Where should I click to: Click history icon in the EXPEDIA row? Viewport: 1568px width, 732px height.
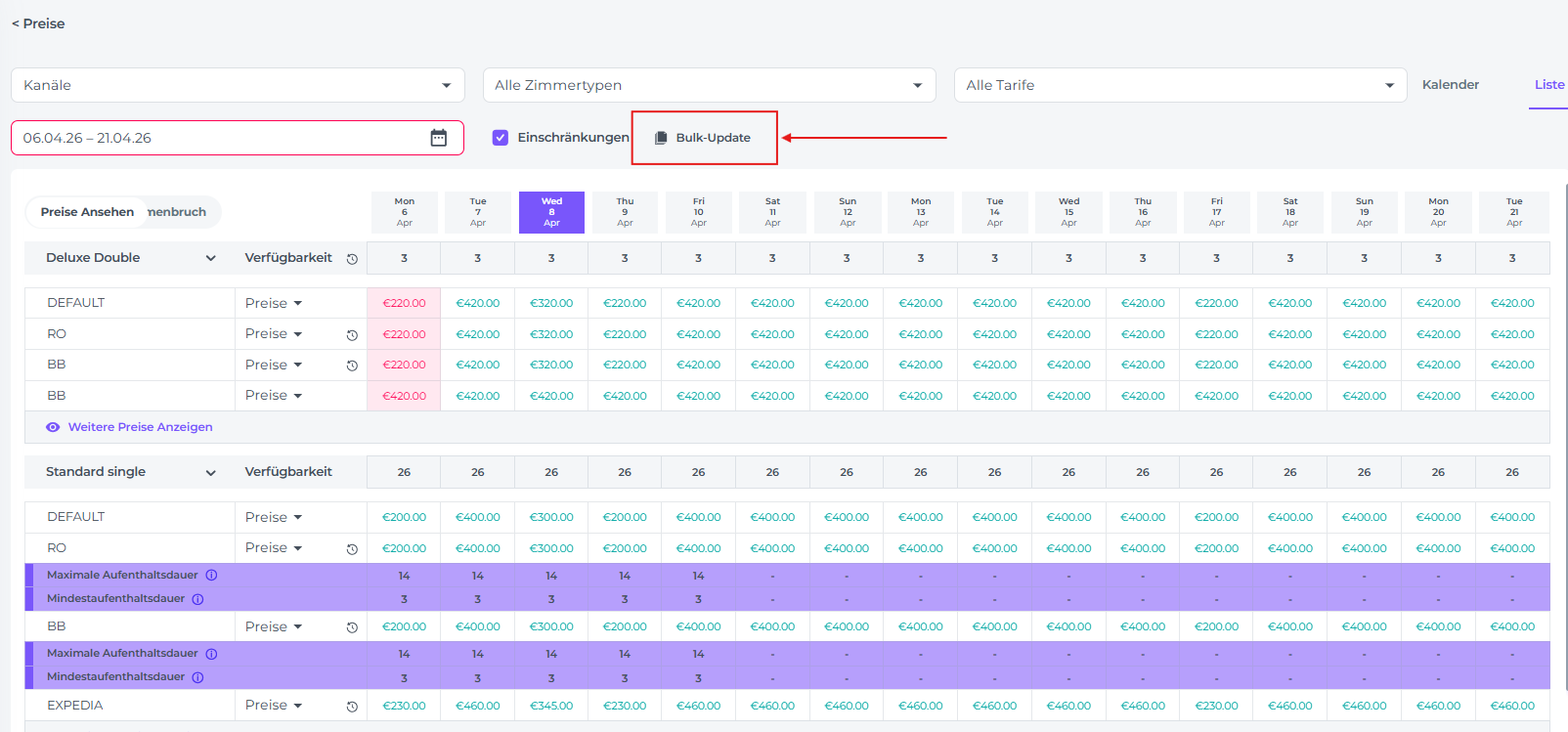pyautogui.click(x=352, y=707)
